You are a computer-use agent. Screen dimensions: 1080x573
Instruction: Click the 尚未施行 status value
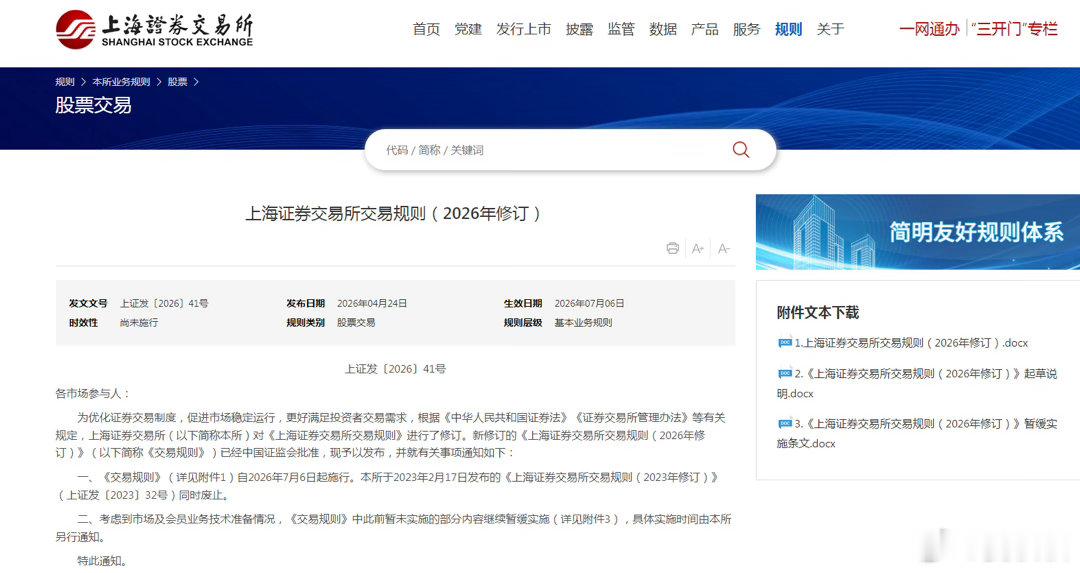(139, 322)
